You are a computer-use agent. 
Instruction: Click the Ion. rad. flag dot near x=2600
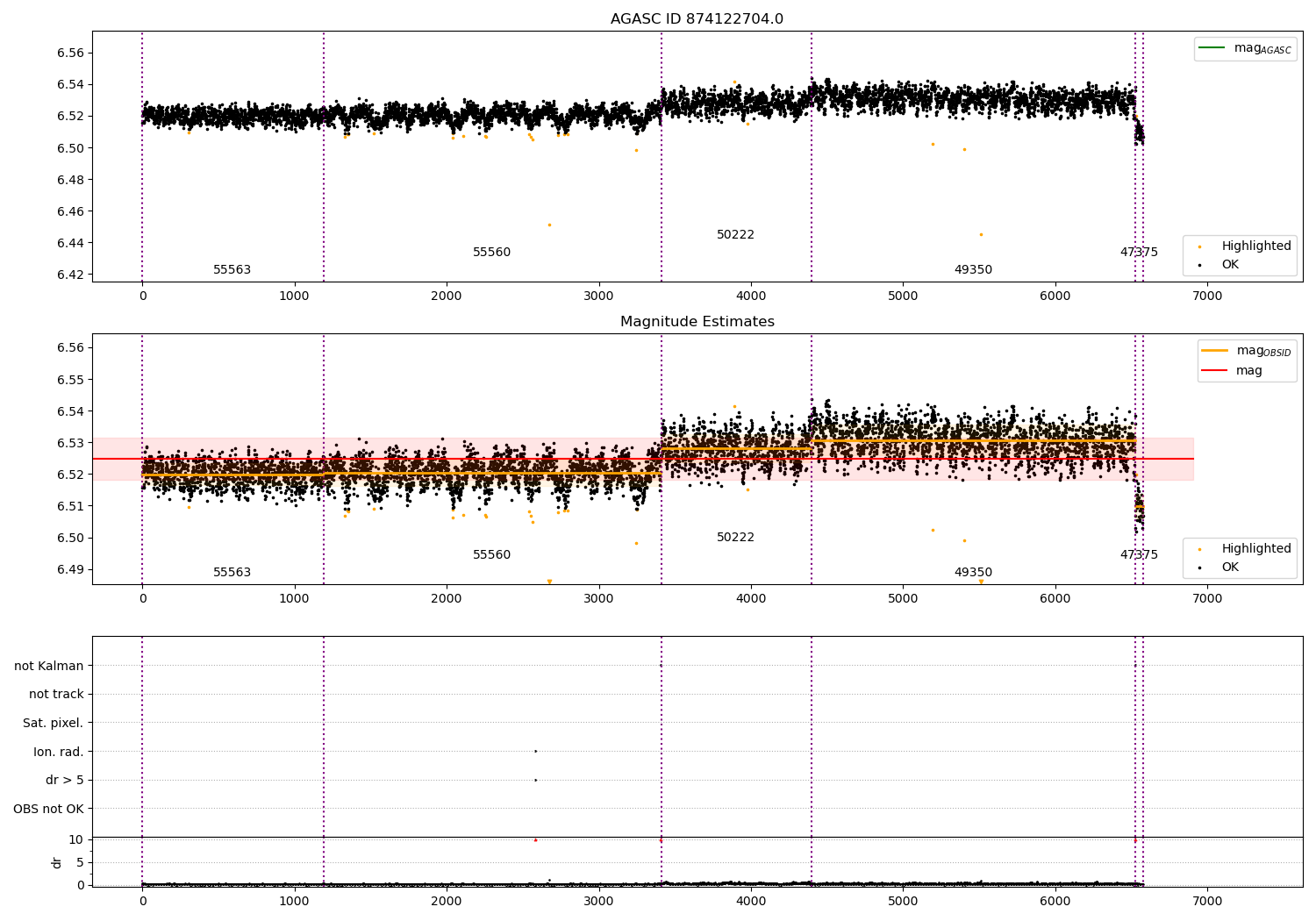(535, 751)
